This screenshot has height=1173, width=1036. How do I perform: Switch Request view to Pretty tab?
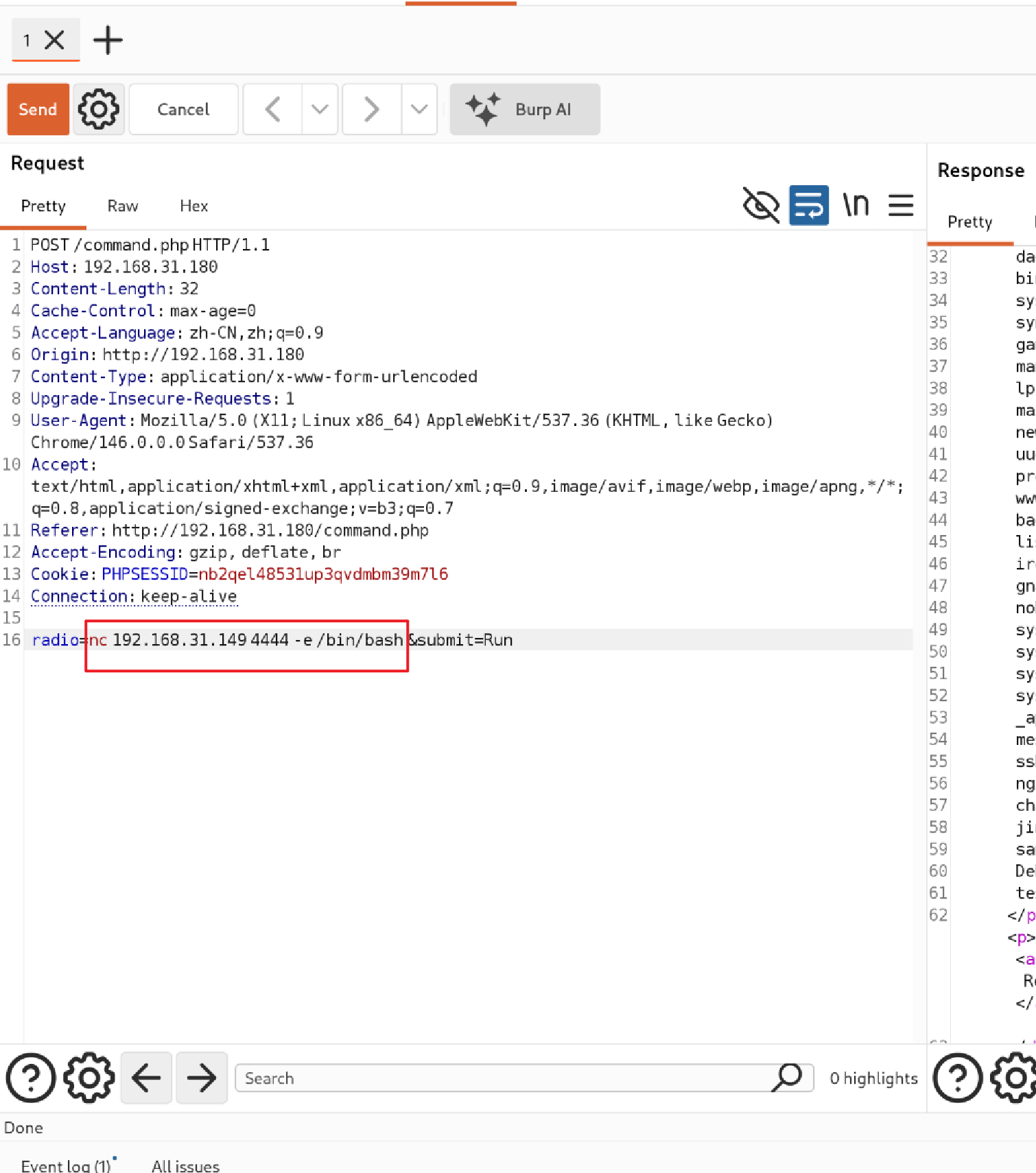43,206
